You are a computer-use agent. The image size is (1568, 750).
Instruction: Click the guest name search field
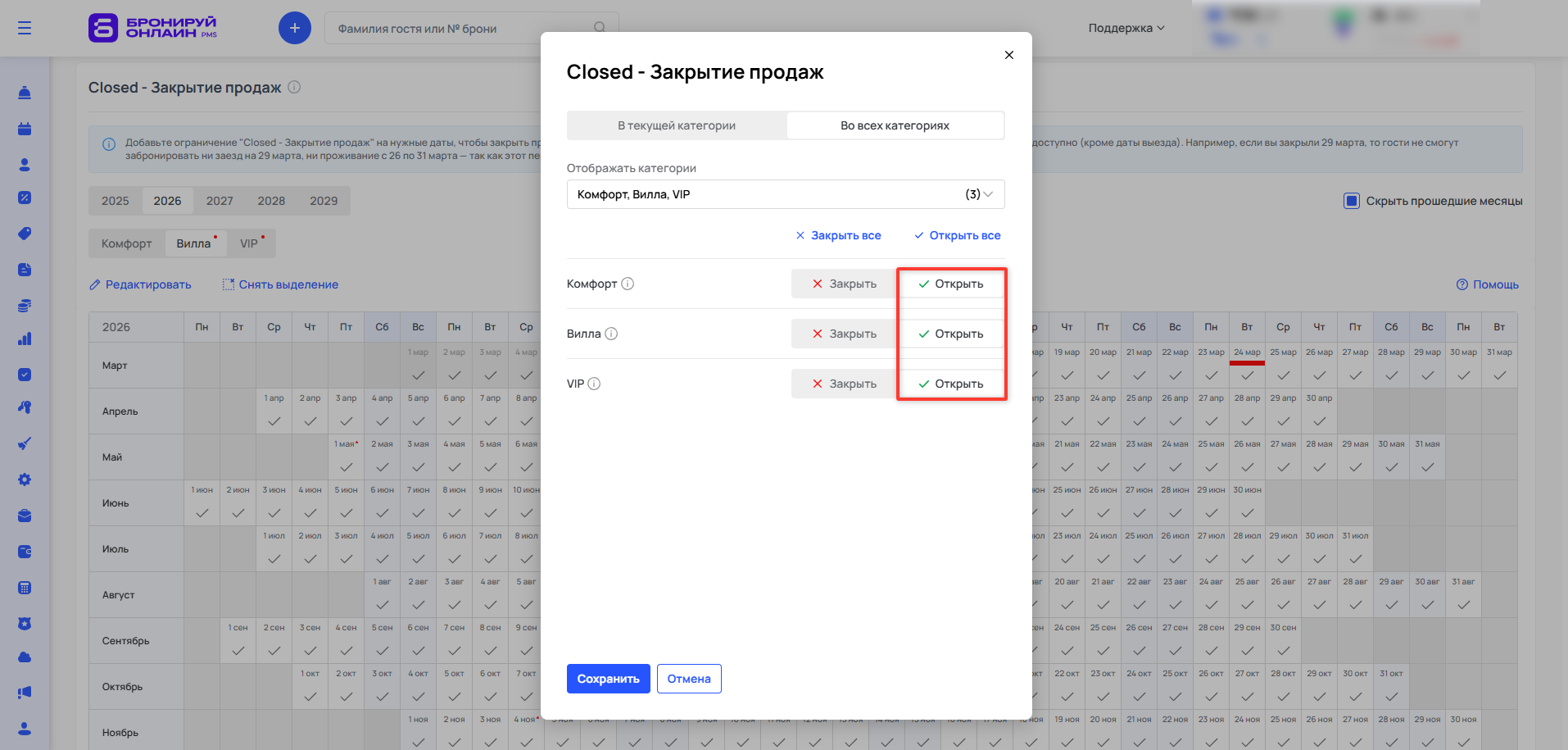459,29
